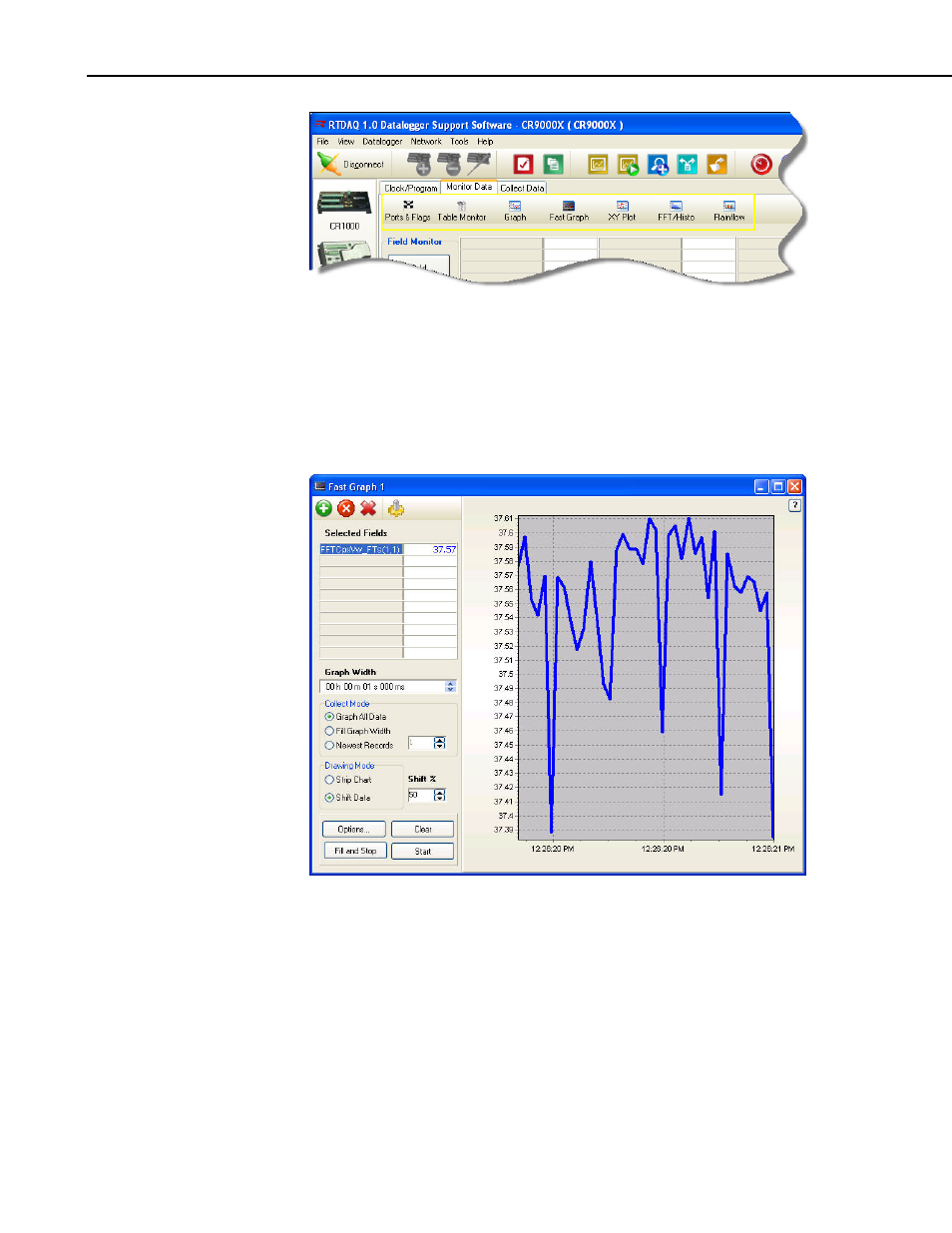
Task: Close the Fast Graph 1 window
Action: click(795, 487)
